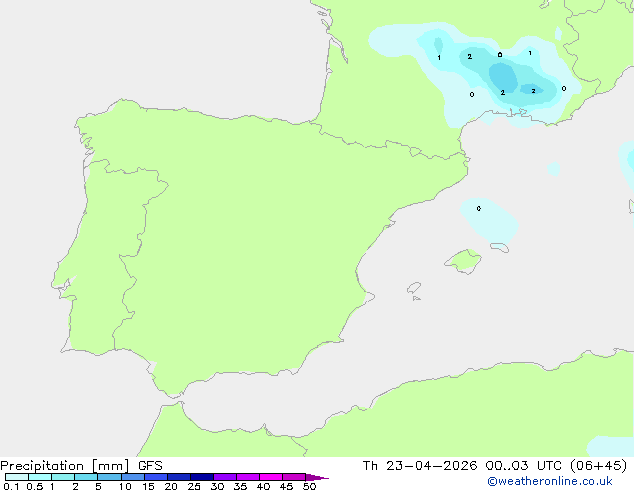The height and width of the screenshot is (490, 634).
Task: Click the legend scale label '0.5'
Action: click(35, 486)
